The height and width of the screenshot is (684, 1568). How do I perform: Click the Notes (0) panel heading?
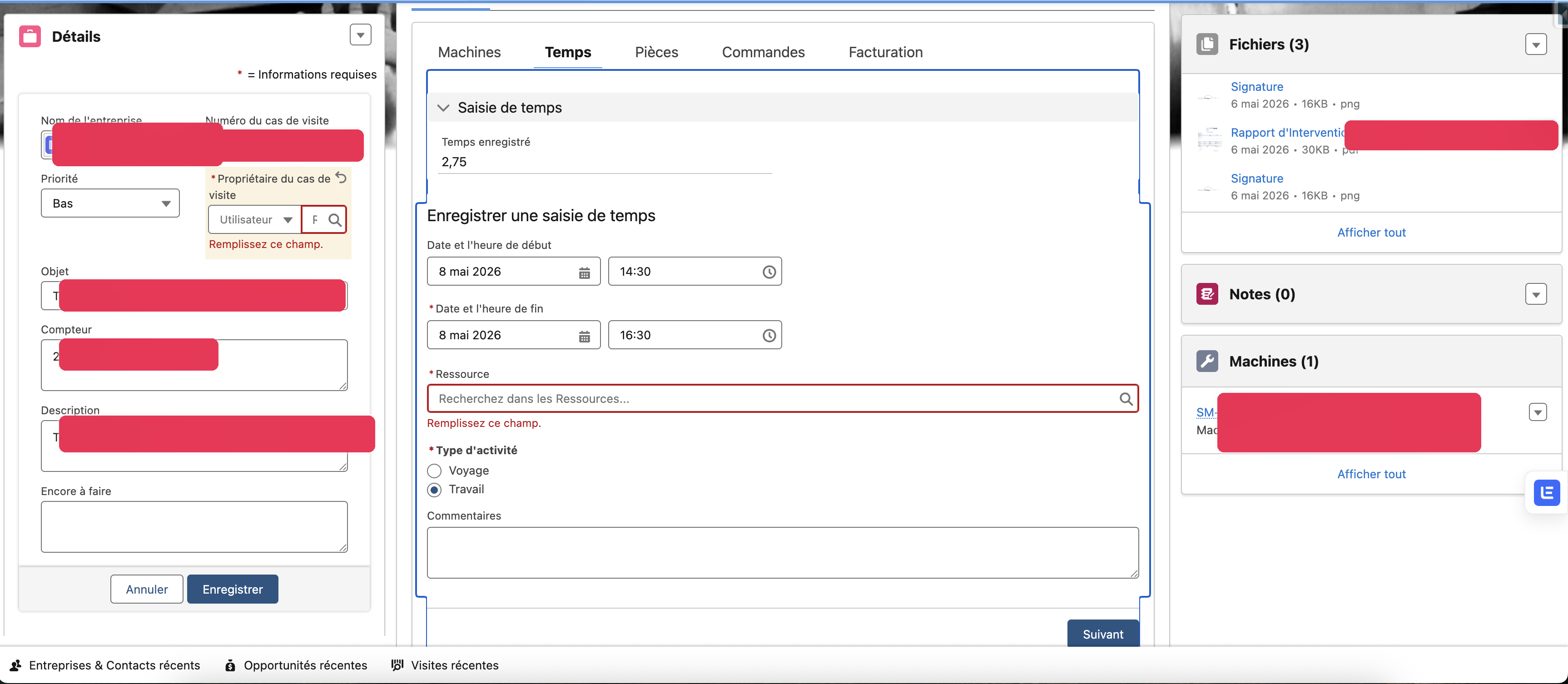1262,294
